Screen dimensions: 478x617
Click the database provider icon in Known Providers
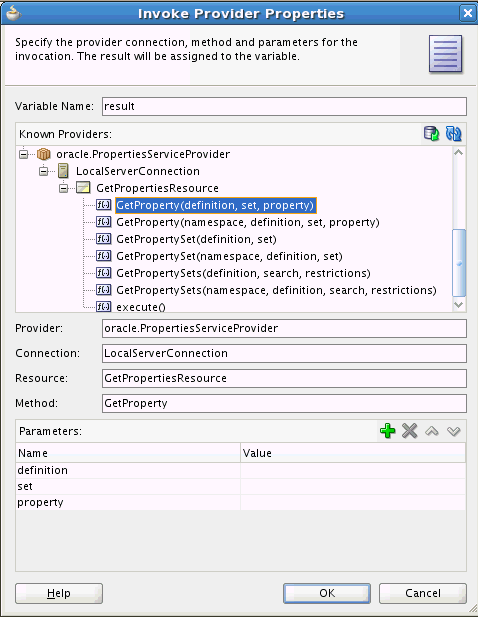tap(431, 133)
